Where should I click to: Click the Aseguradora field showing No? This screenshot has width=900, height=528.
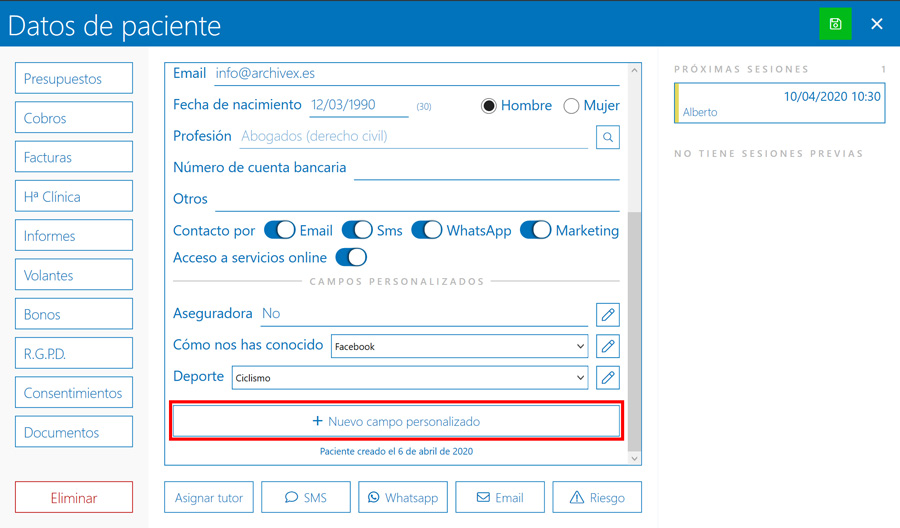click(x=424, y=315)
